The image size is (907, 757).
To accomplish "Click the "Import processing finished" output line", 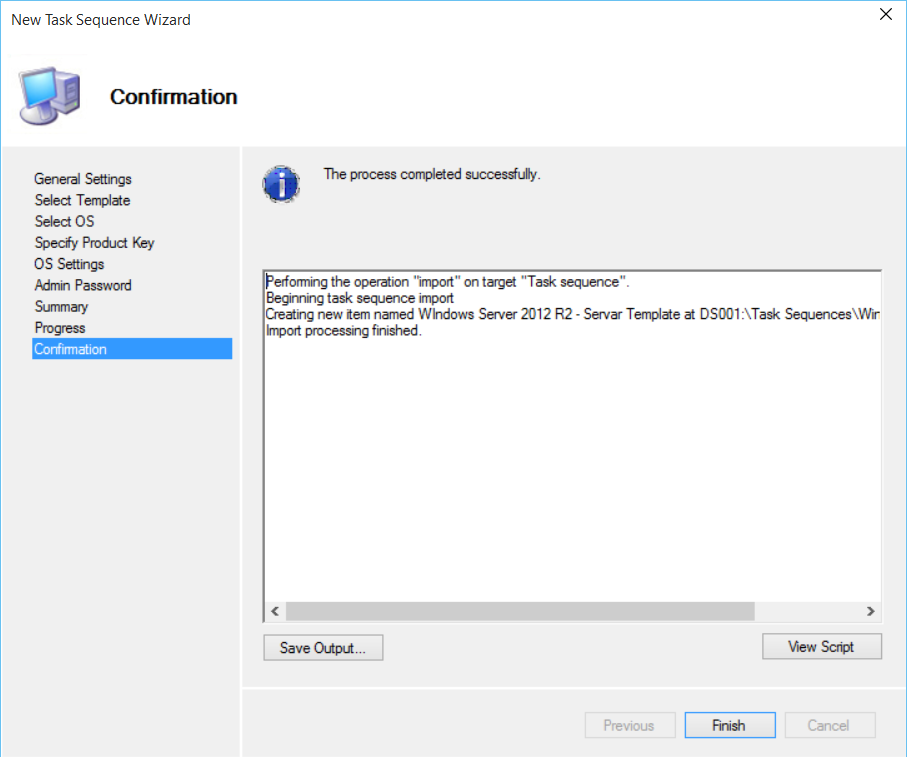I will point(344,331).
